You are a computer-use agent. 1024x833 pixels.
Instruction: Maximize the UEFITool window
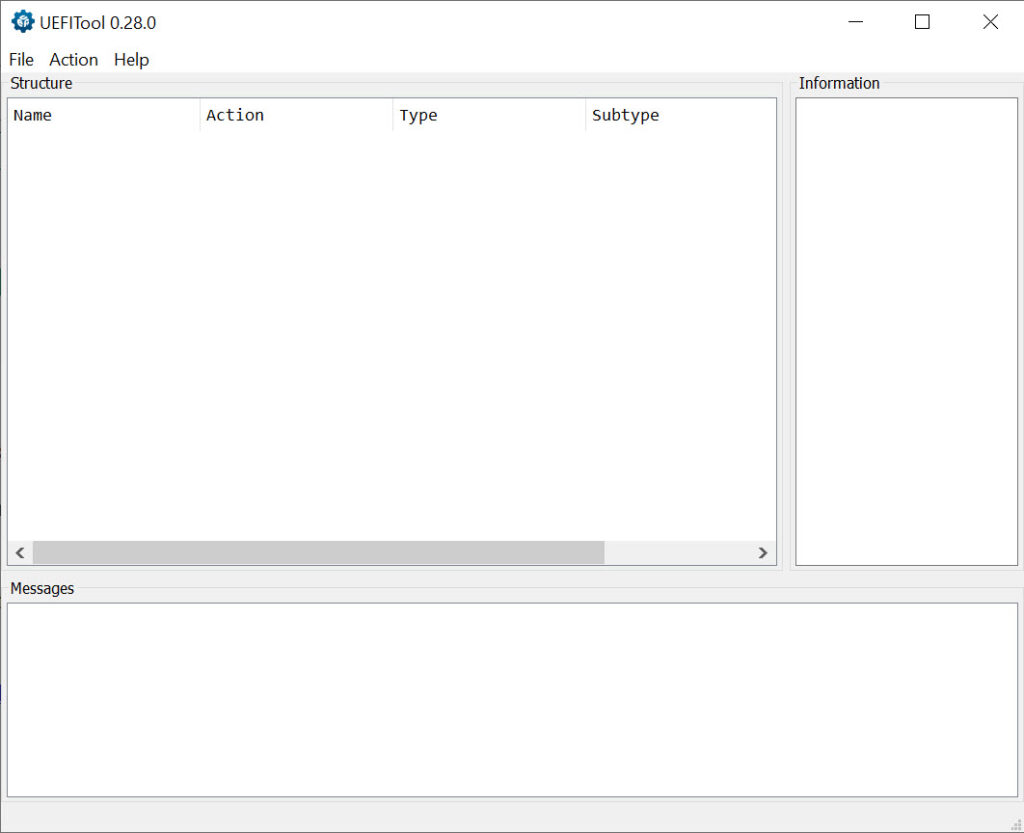tap(922, 22)
